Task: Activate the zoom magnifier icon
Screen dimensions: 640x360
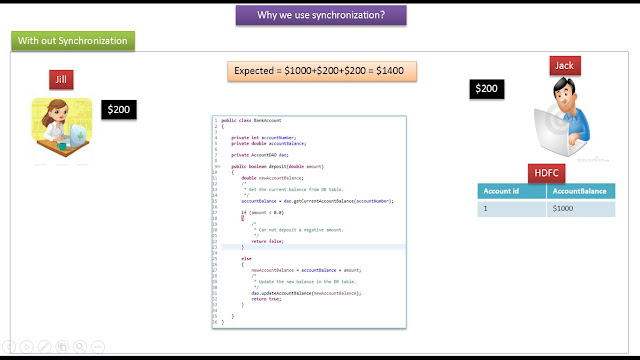Action: coord(80,347)
